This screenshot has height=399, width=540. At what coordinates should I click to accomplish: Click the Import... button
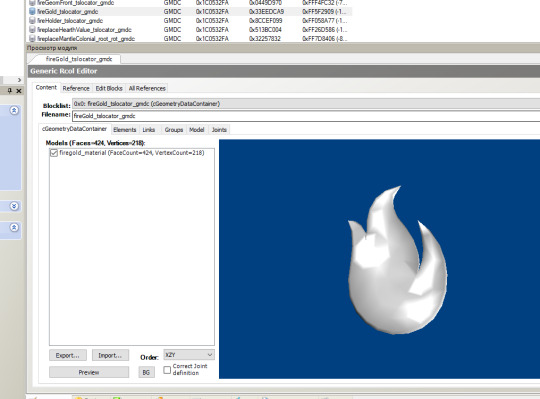[x=110, y=355]
